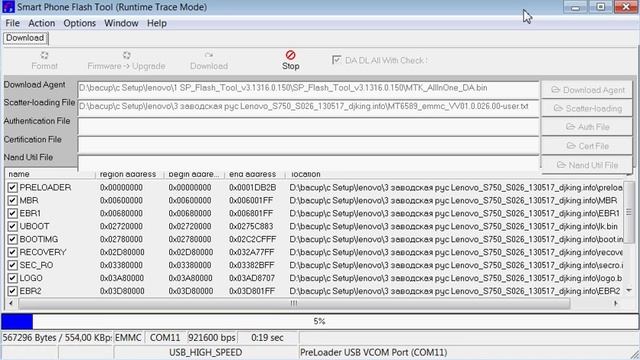Close the Smart Phone Flash Tool window
The width and height of the screenshot is (640, 360).
pyautogui.click(x=626, y=7)
